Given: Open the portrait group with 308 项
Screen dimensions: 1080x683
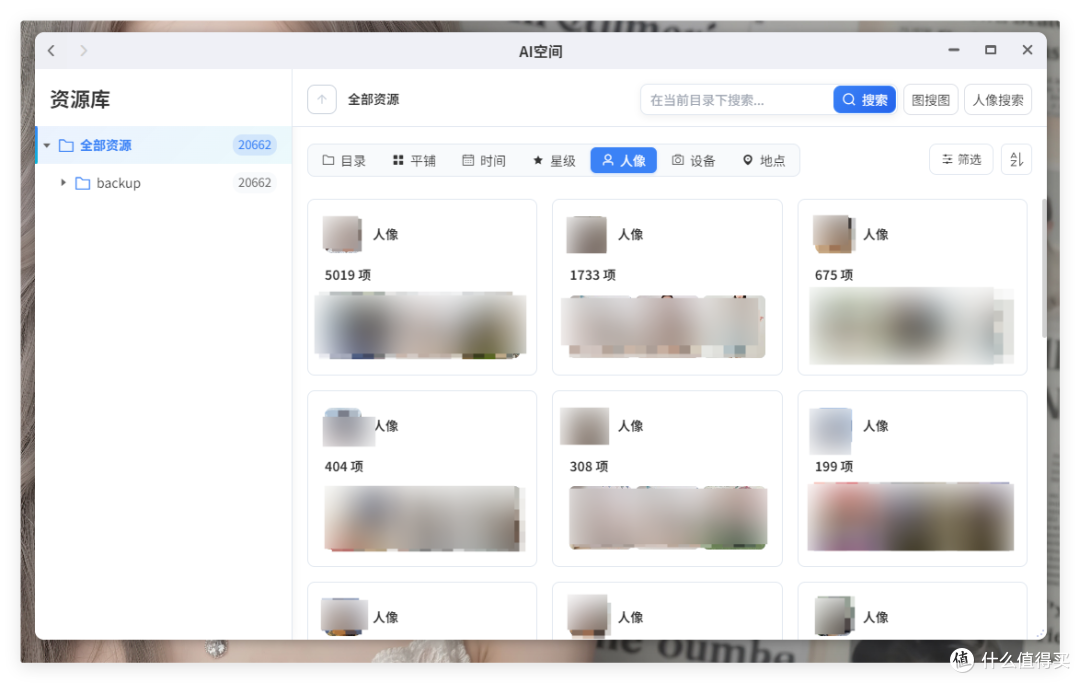Looking at the screenshot, I should 667,479.
